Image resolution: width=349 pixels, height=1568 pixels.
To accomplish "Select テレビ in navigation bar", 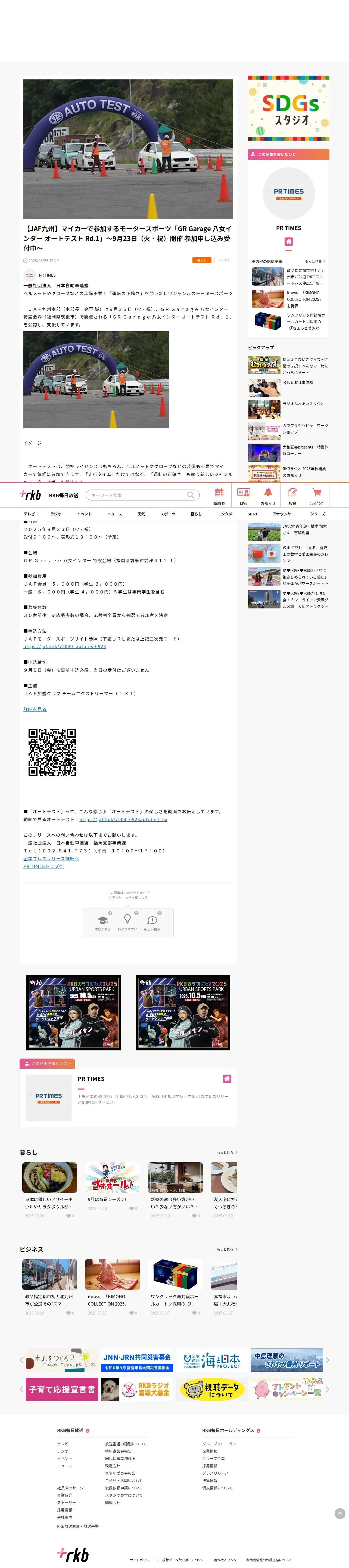I will pos(29,514).
